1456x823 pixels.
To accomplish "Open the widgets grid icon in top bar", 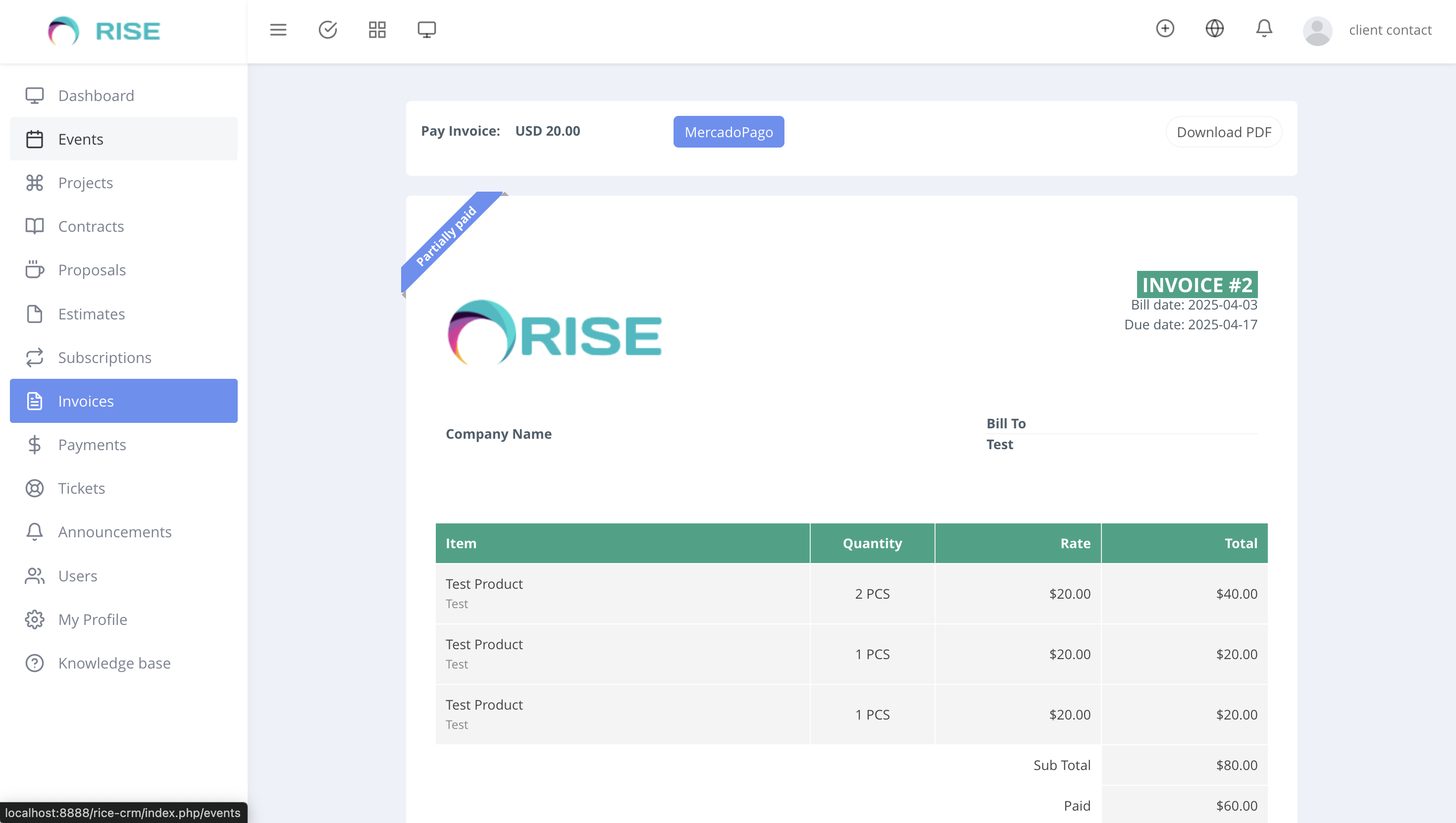I will (377, 29).
